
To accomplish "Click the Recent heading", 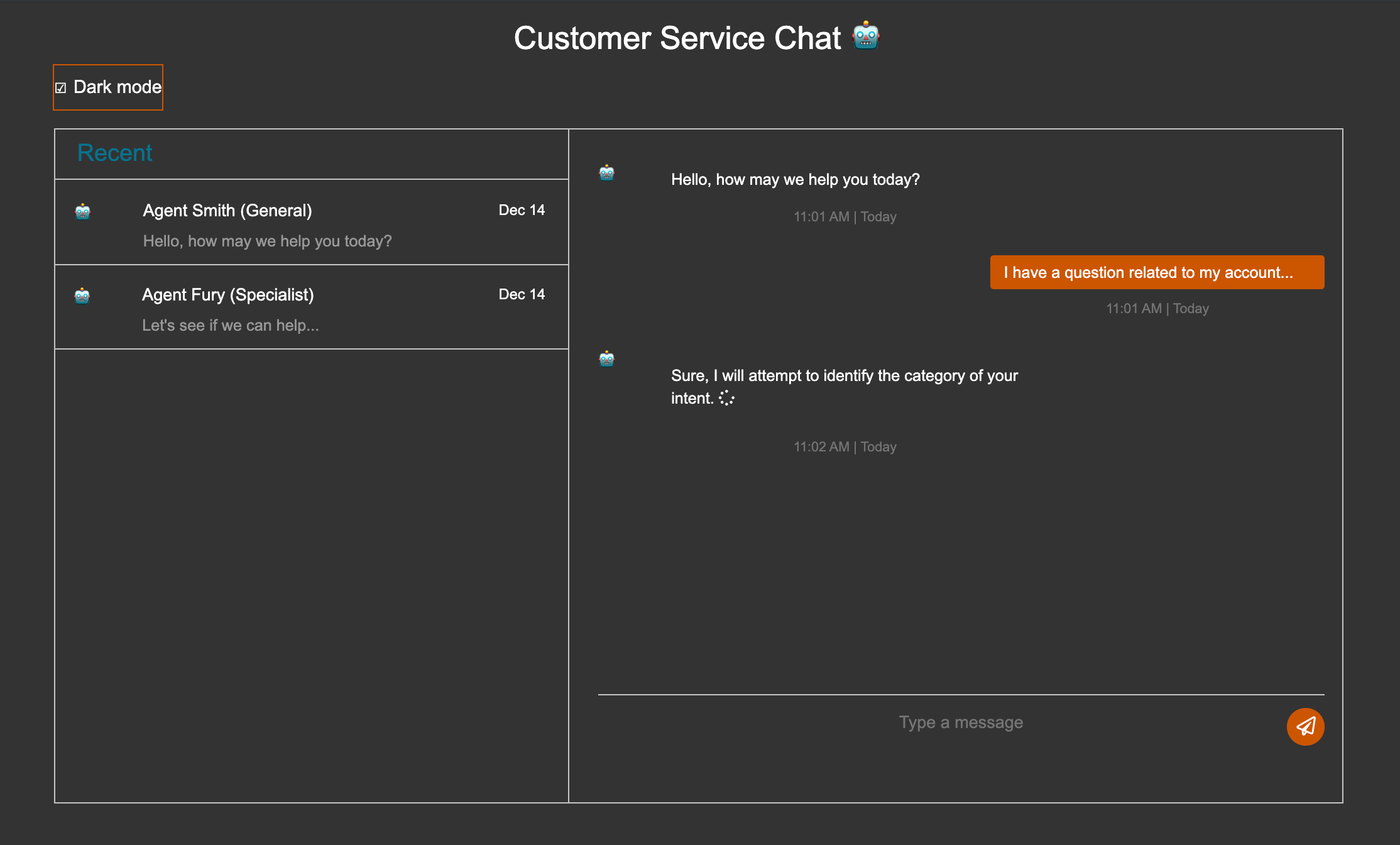I will pos(114,153).
